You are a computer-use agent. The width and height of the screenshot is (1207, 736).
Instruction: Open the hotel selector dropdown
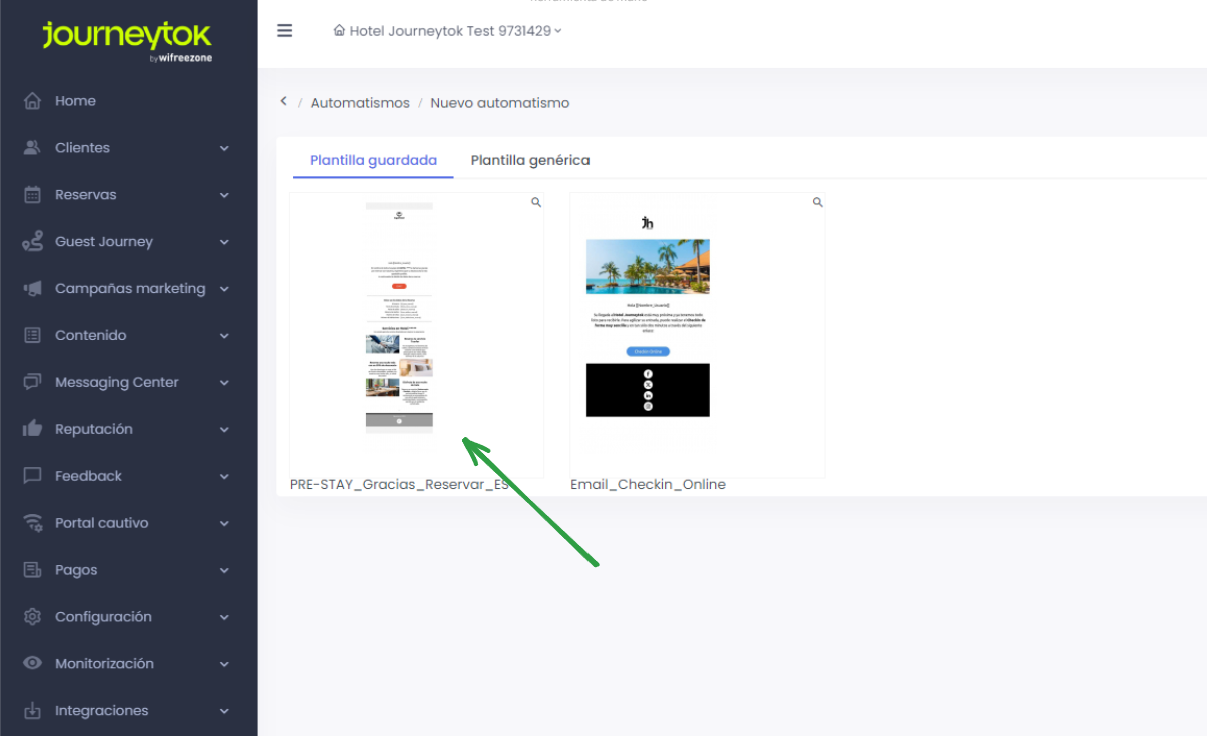[447, 31]
